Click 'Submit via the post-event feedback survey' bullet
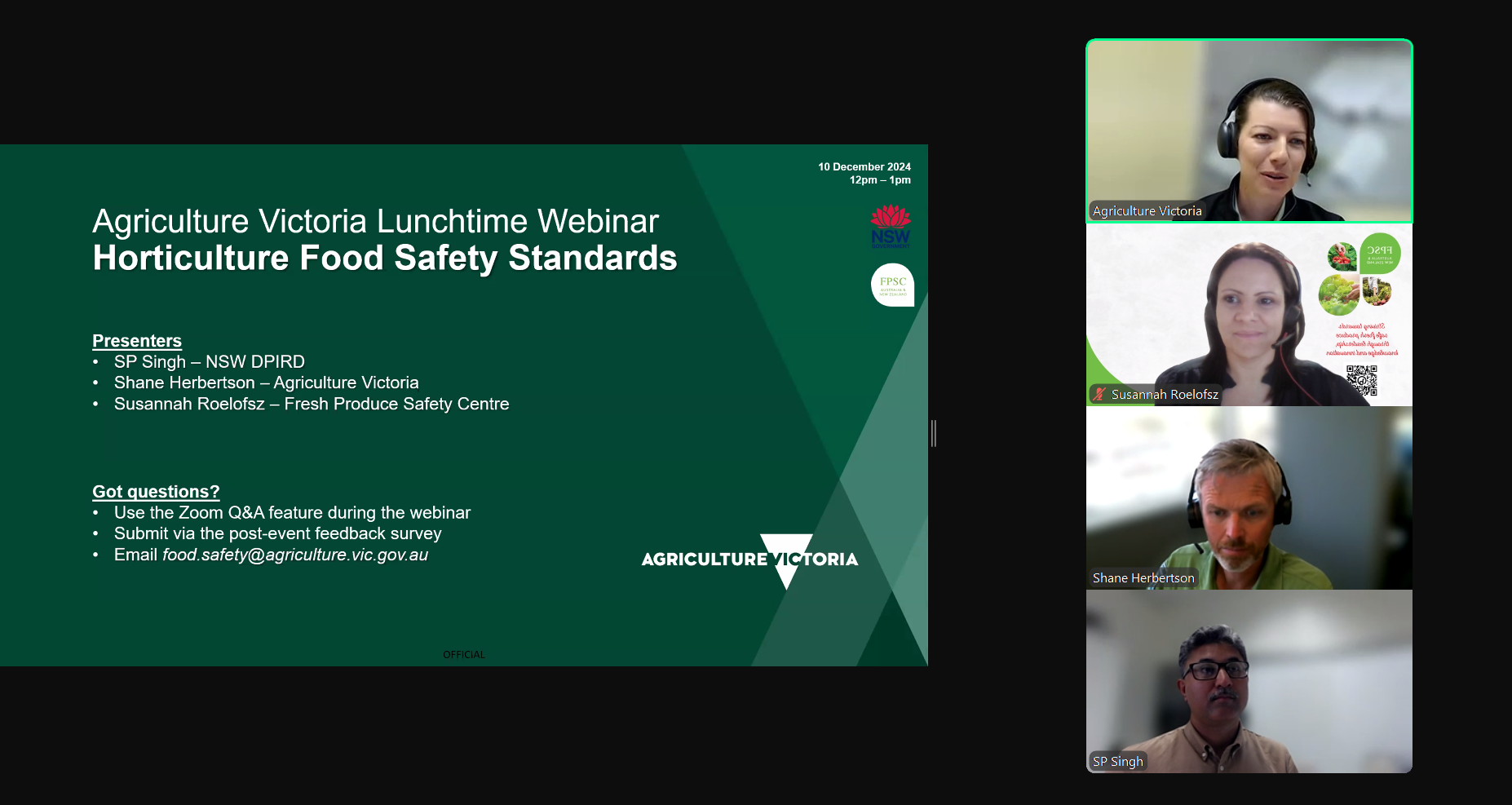The width and height of the screenshot is (1512, 805). click(277, 533)
